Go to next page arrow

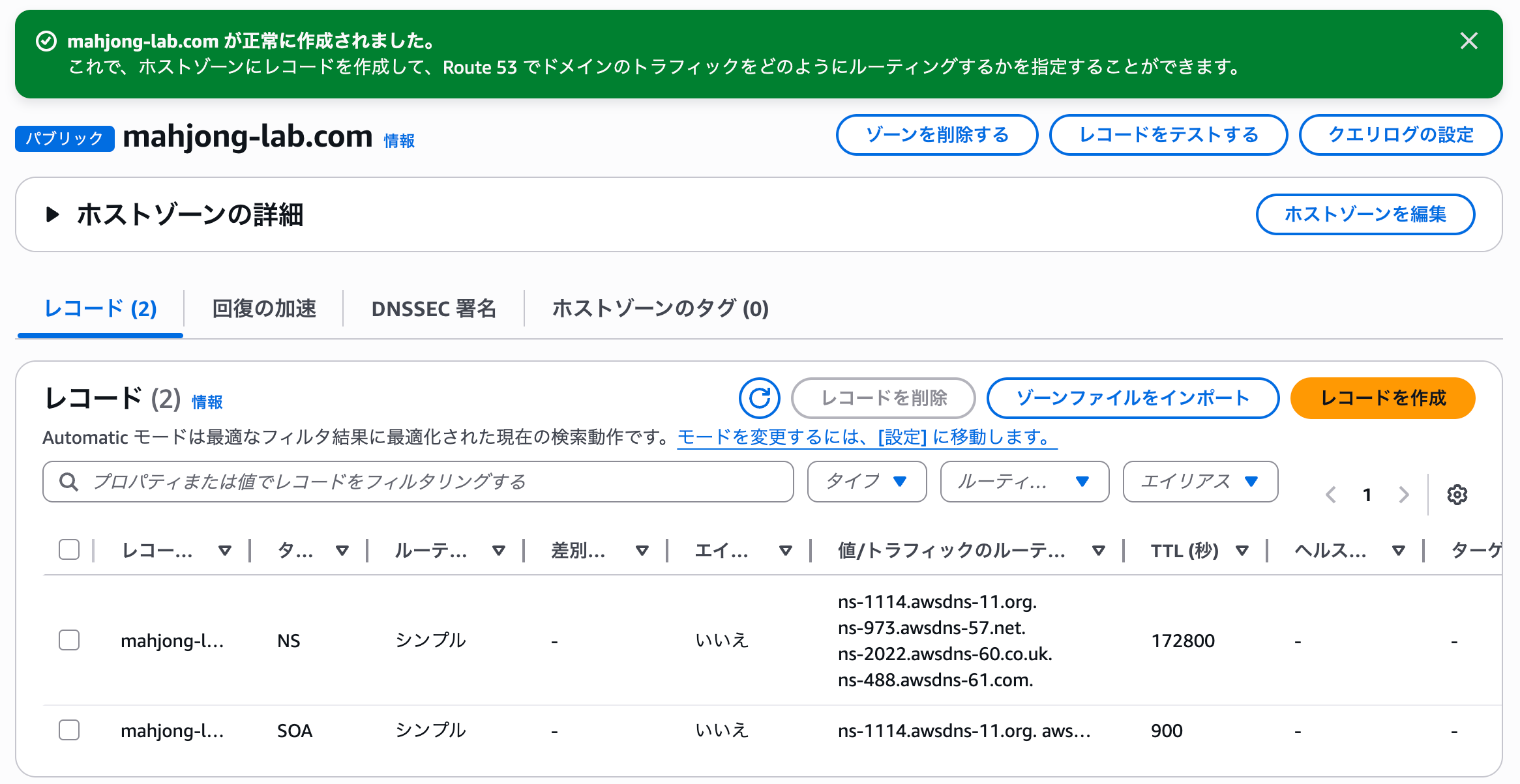click(x=1404, y=495)
